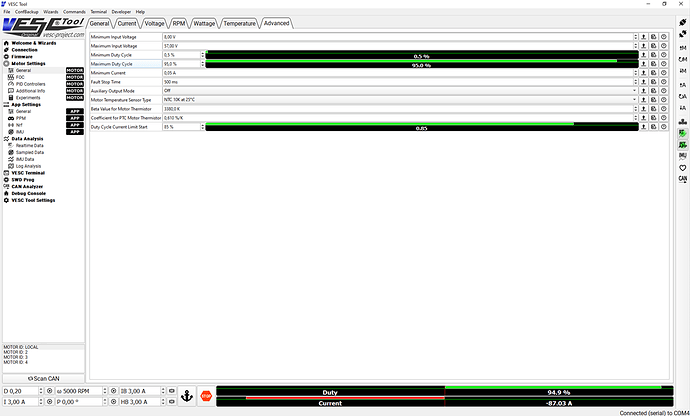
Task: Click the Read Default App Configuration icon
Action: click(683, 96)
